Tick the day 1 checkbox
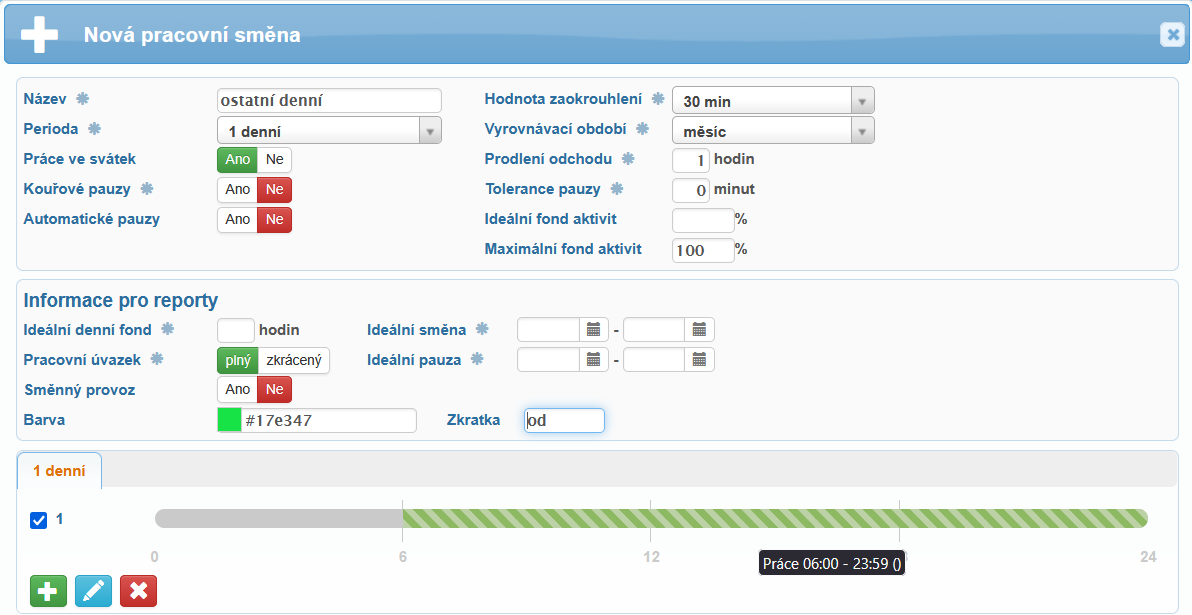 39,520
